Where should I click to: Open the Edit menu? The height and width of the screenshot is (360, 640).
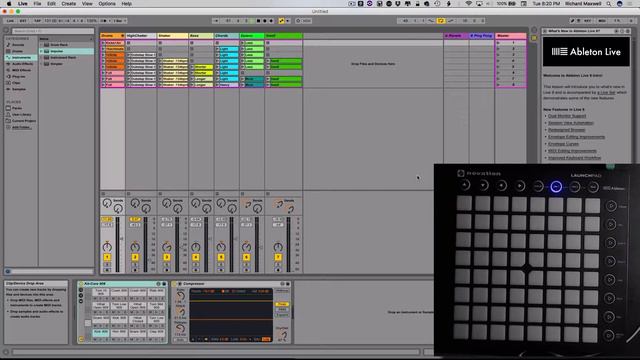coord(51,4)
